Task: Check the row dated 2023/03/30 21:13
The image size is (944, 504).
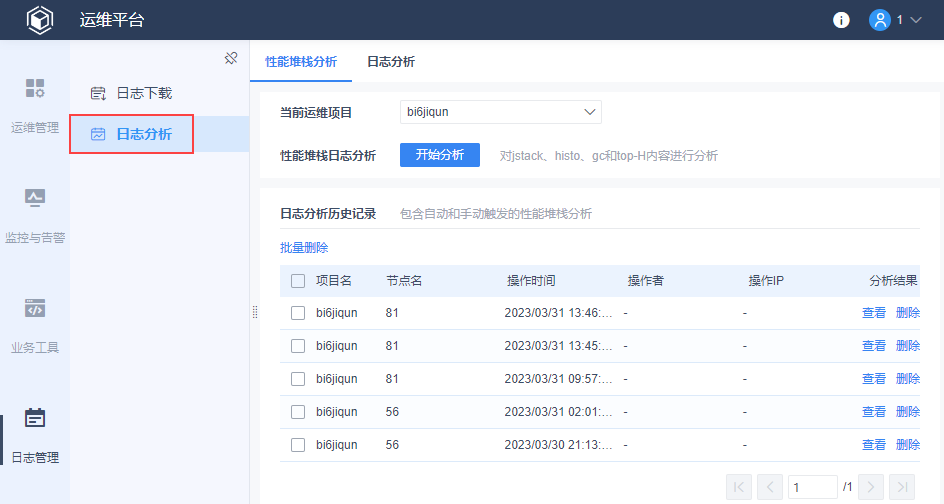Action: pos(298,445)
